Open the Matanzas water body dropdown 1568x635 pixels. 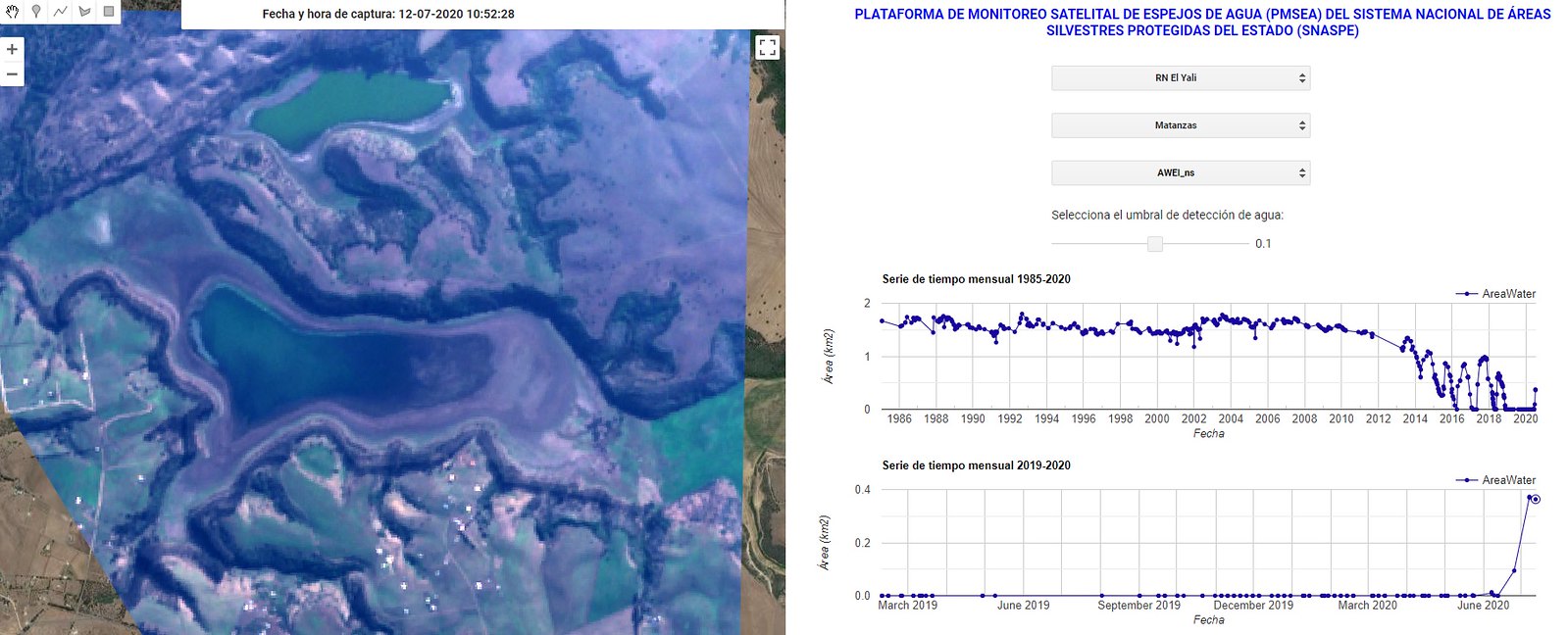click(1180, 125)
